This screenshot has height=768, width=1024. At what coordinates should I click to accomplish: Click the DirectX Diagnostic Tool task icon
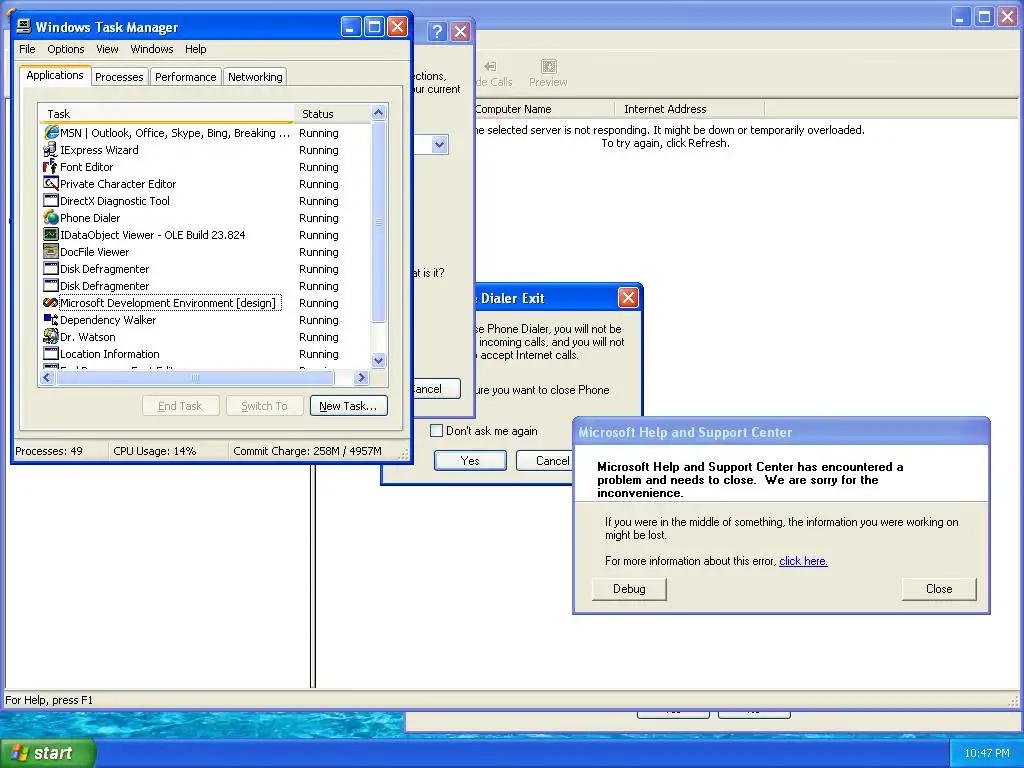tap(51, 200)
